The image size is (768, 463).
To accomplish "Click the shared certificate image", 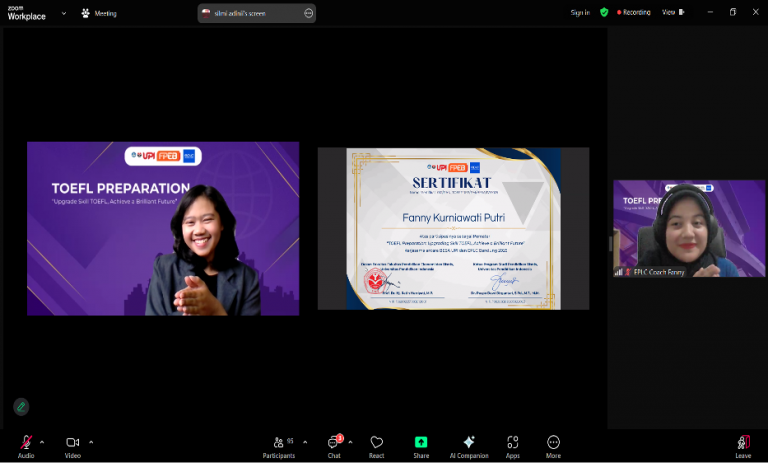I will click(x=454, y=228).
